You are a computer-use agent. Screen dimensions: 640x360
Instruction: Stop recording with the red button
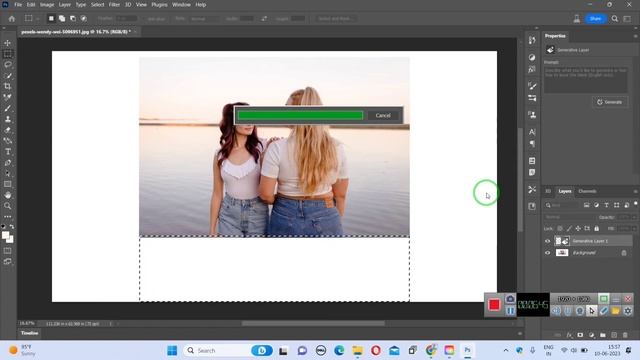pos(494,304)
